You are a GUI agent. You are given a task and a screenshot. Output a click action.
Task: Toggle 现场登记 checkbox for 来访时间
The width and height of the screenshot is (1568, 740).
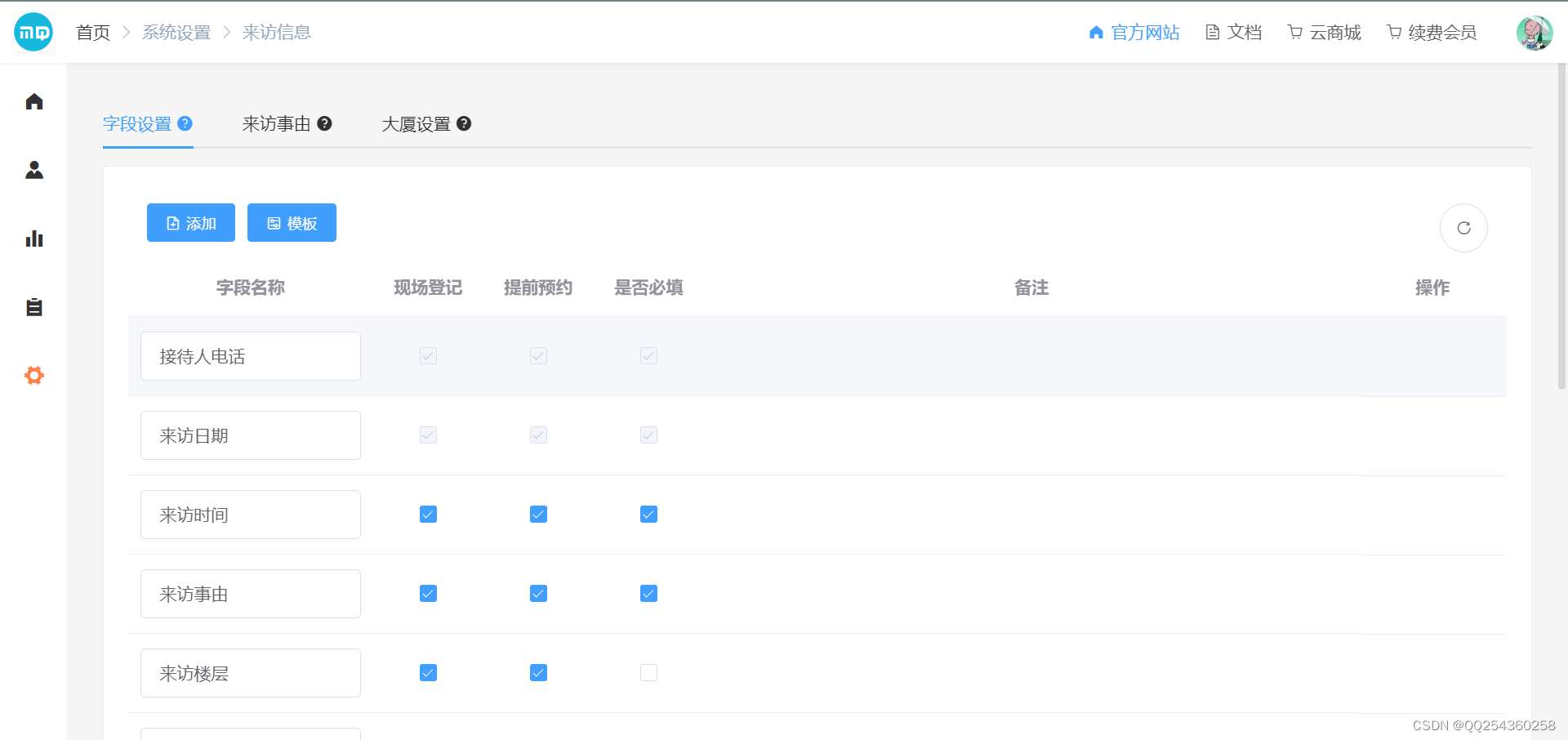428,514
